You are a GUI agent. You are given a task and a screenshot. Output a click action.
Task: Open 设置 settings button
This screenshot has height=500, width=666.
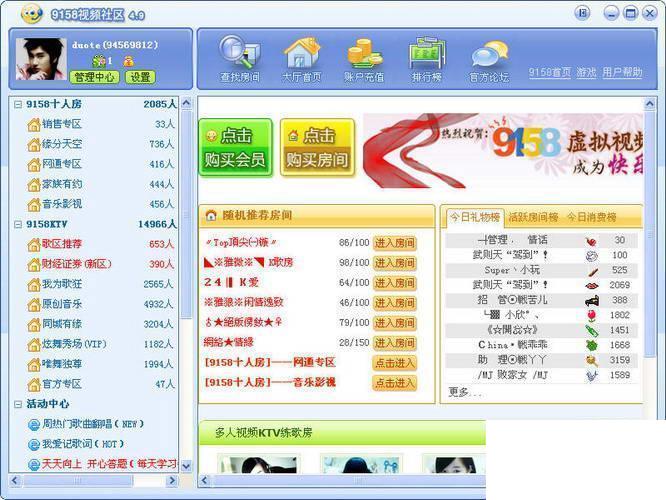pyautogui.click(x=140, y=77)
